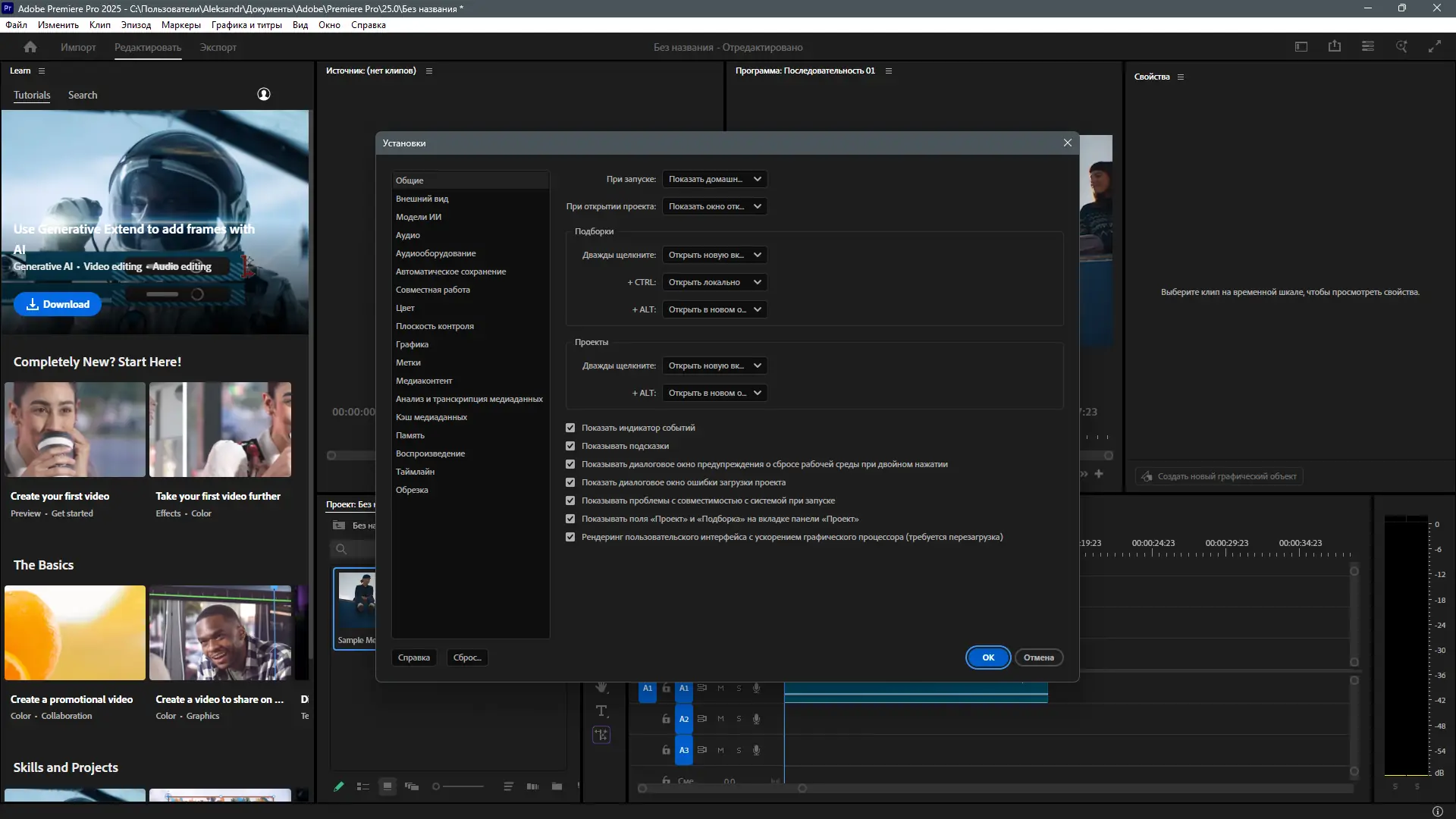1456x819 pixels.
Task: Click the full screen video icon top right
Action: click(x=1435, y=46)
